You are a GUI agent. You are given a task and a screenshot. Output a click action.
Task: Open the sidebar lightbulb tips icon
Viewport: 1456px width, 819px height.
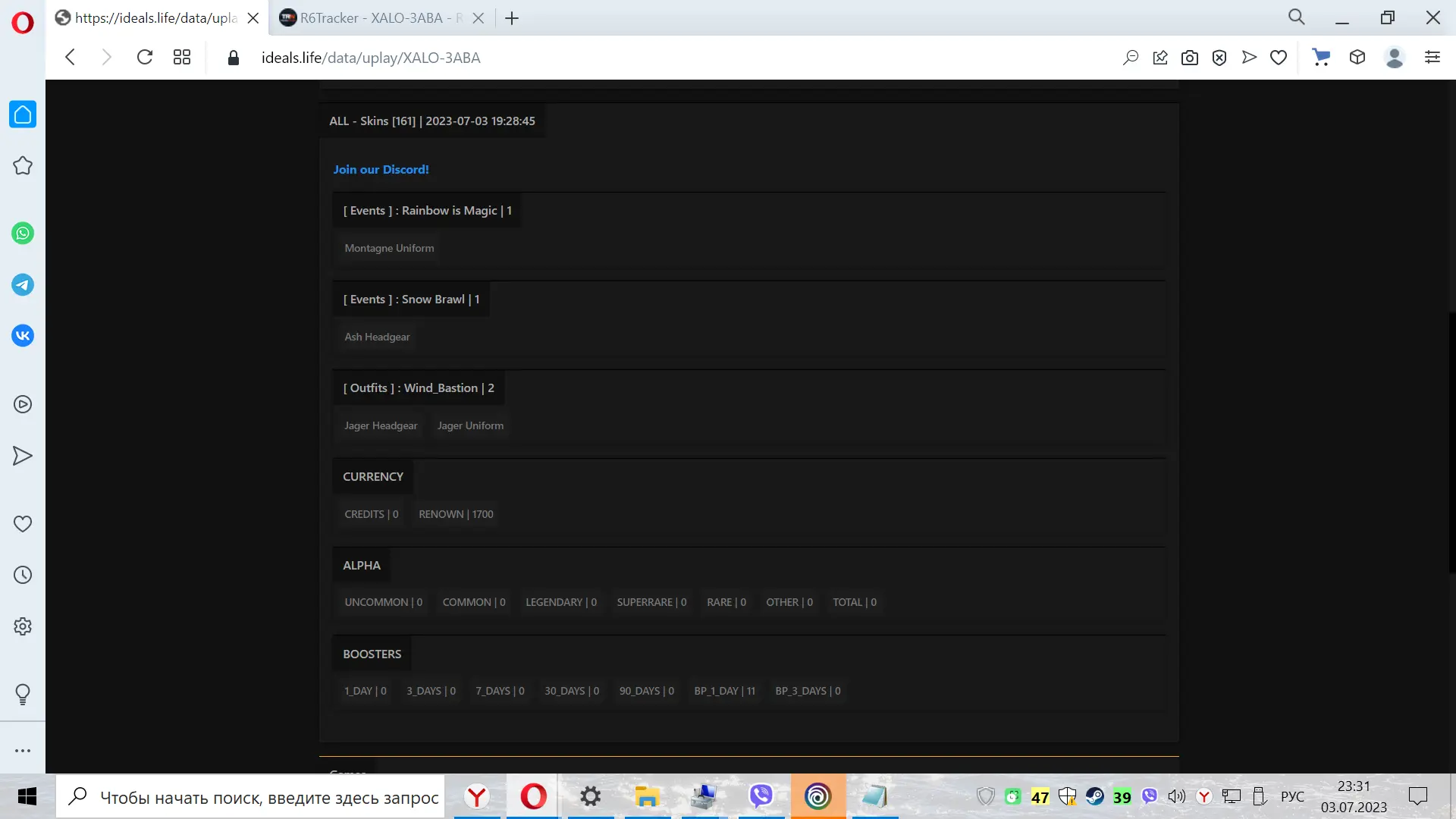pyautogui.click(x=23, y=694)
